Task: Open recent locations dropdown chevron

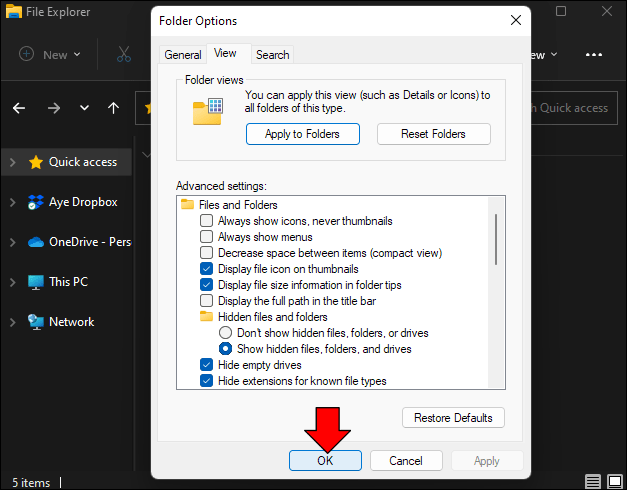Action: (84, 108)
